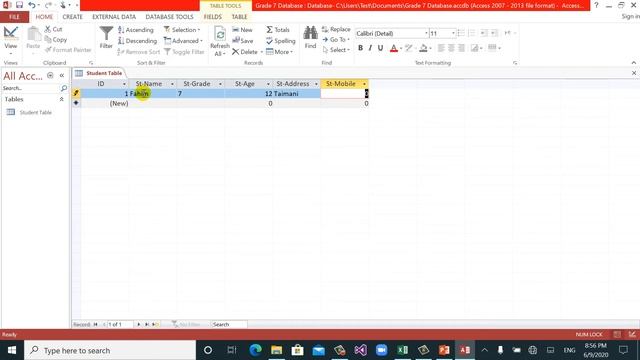
Task: Click the navigation pane Search field
Action: point(31,88)
